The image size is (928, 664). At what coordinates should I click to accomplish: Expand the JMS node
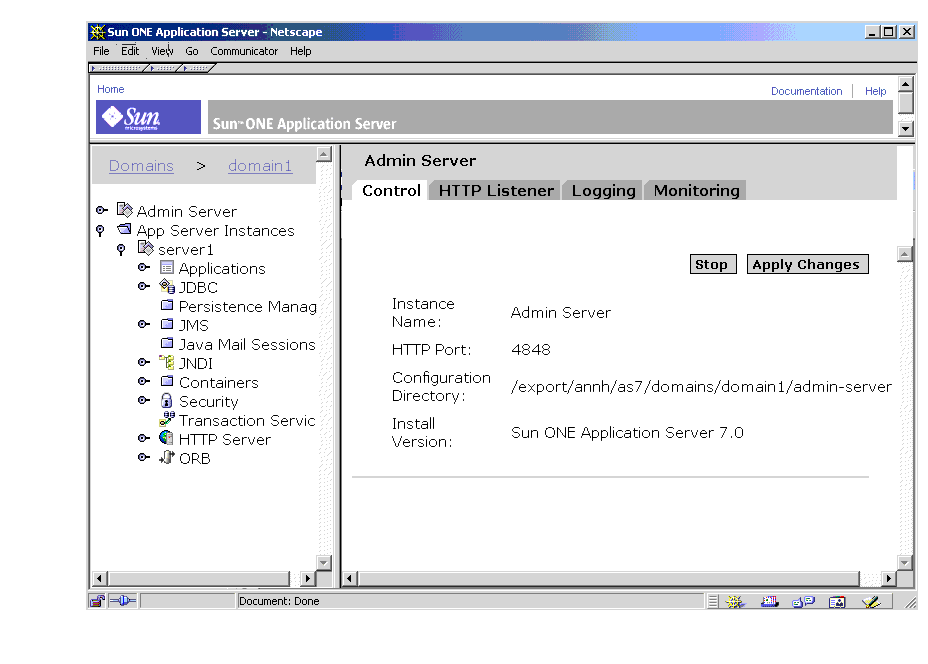143,324
